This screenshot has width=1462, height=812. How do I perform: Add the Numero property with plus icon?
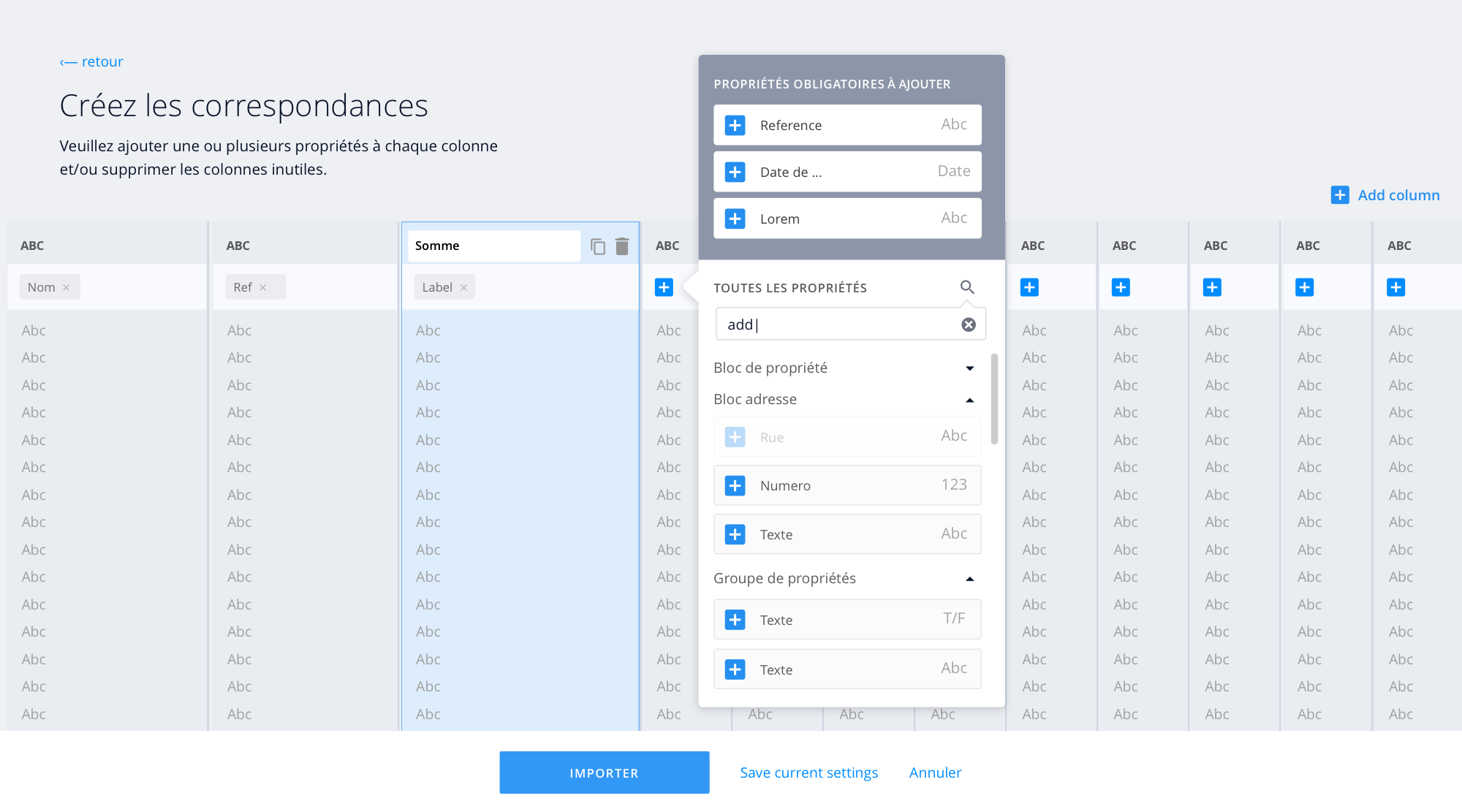click(x=735, y=485)
